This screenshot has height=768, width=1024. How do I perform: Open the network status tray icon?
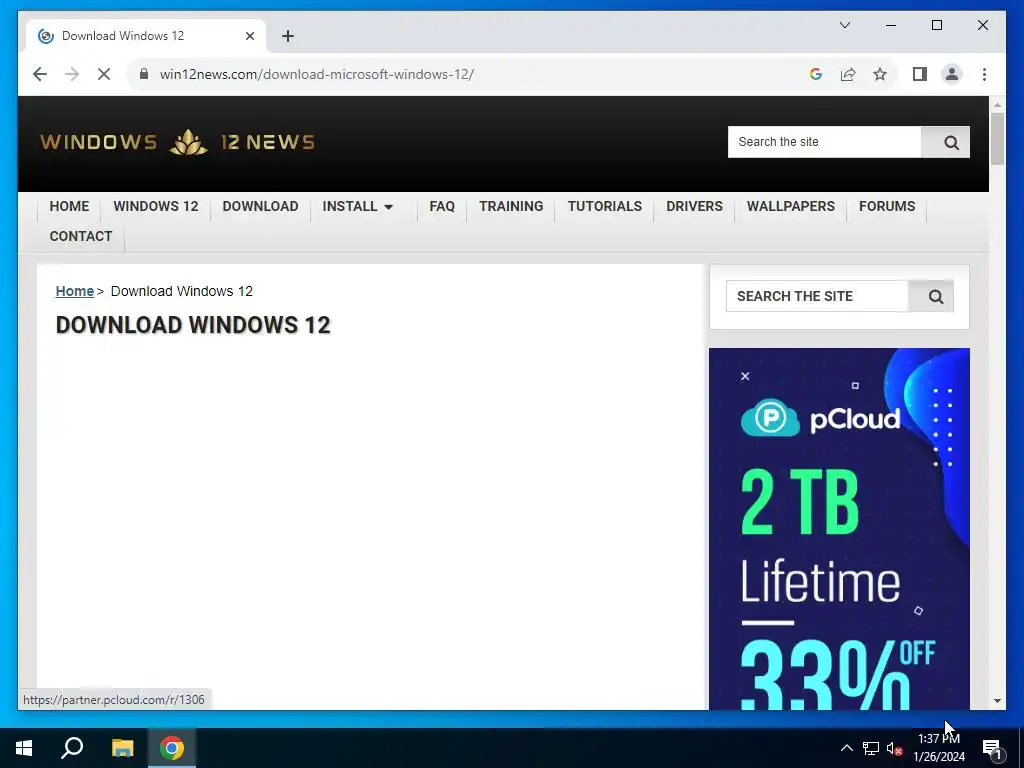[x=871, y=748]
